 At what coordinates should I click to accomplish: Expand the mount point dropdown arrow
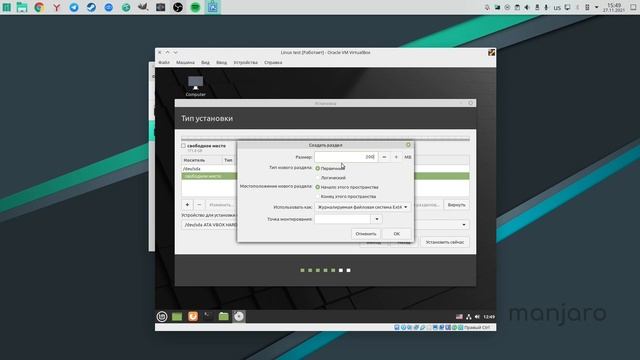pyautogui.click(x=377, y=219)
